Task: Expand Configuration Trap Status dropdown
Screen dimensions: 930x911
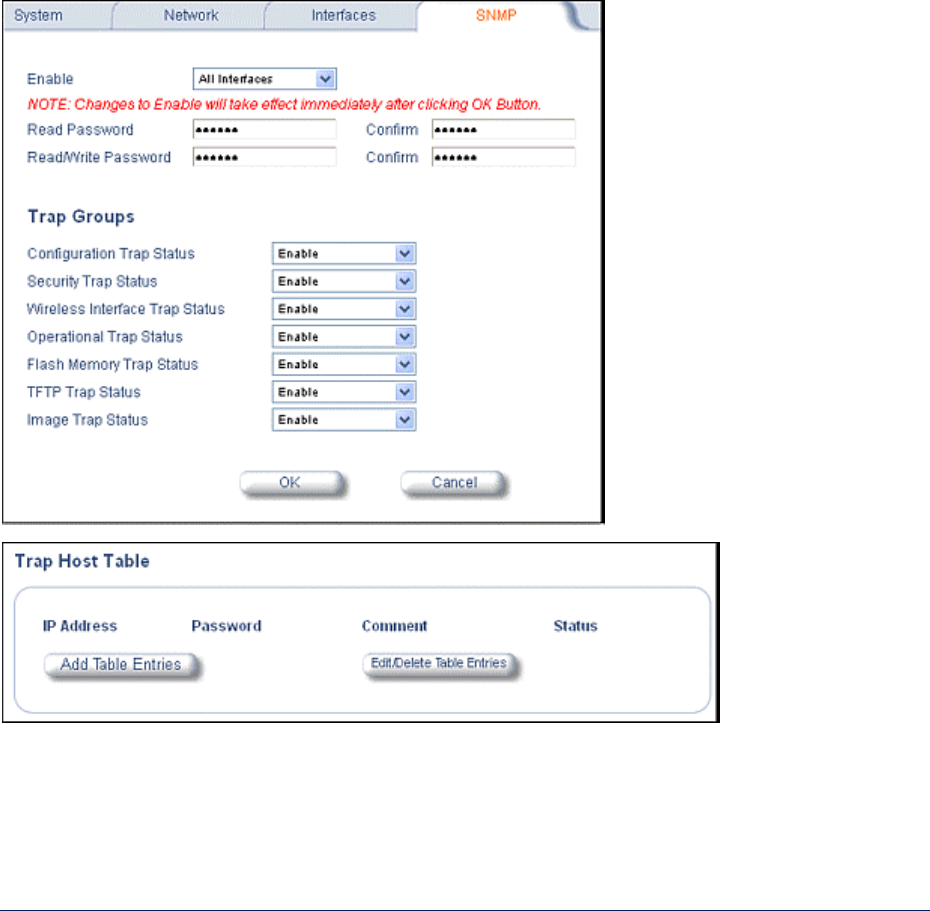Action: click(344, 253)
